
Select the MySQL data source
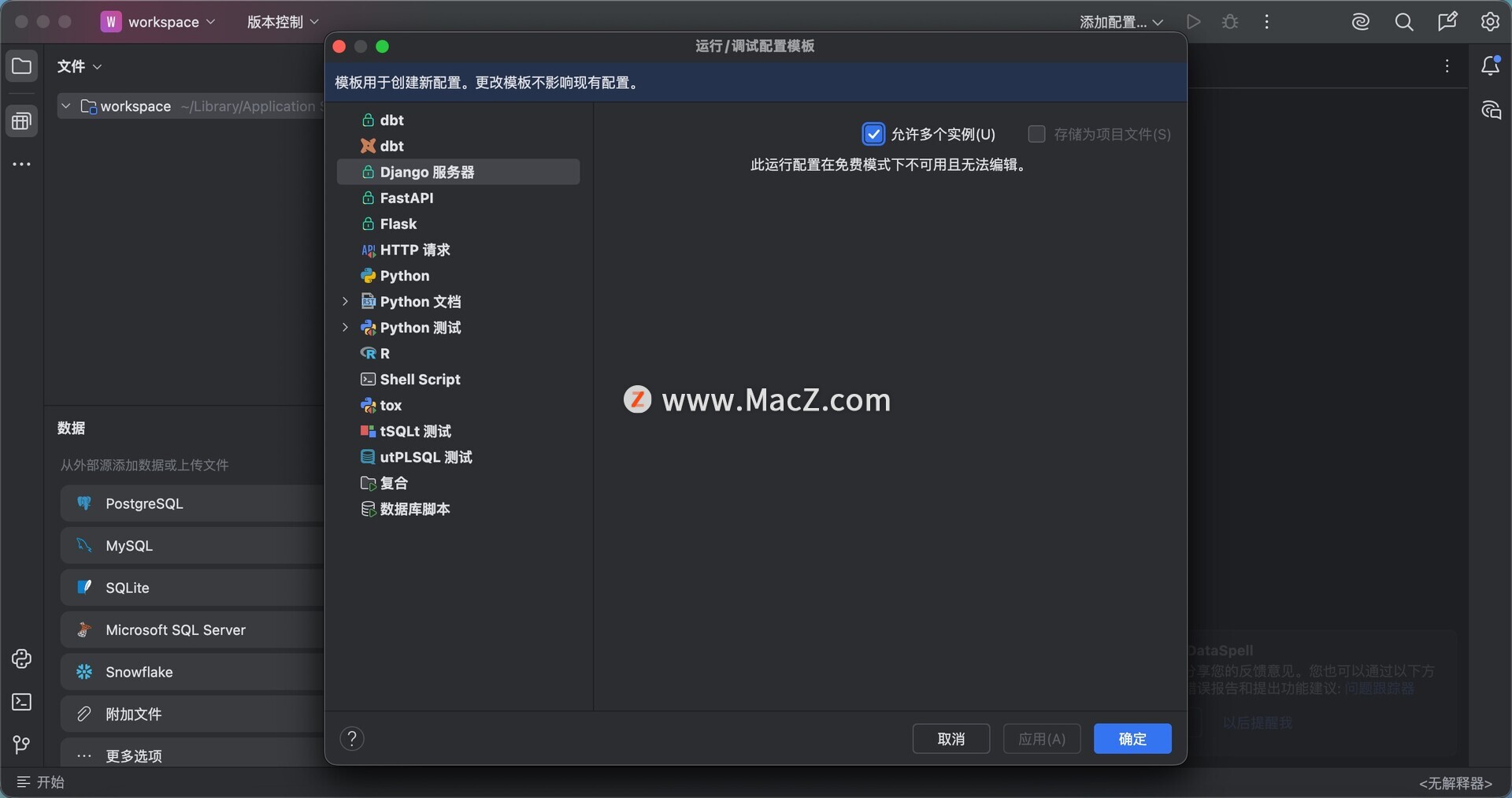click(x=192, y=546)
